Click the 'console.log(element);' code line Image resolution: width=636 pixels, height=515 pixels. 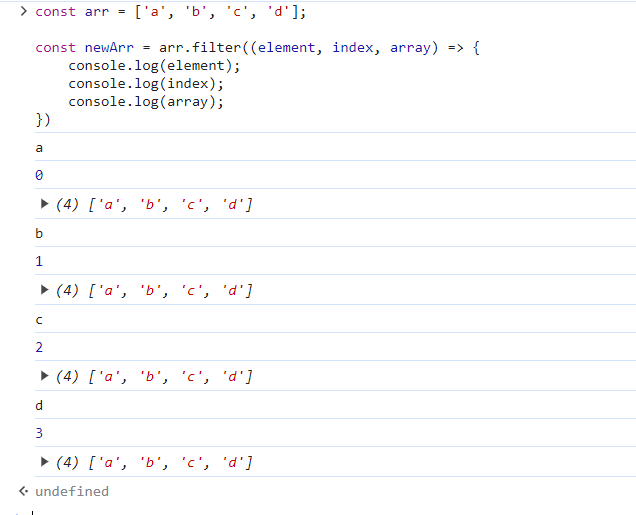pos(154,66)
